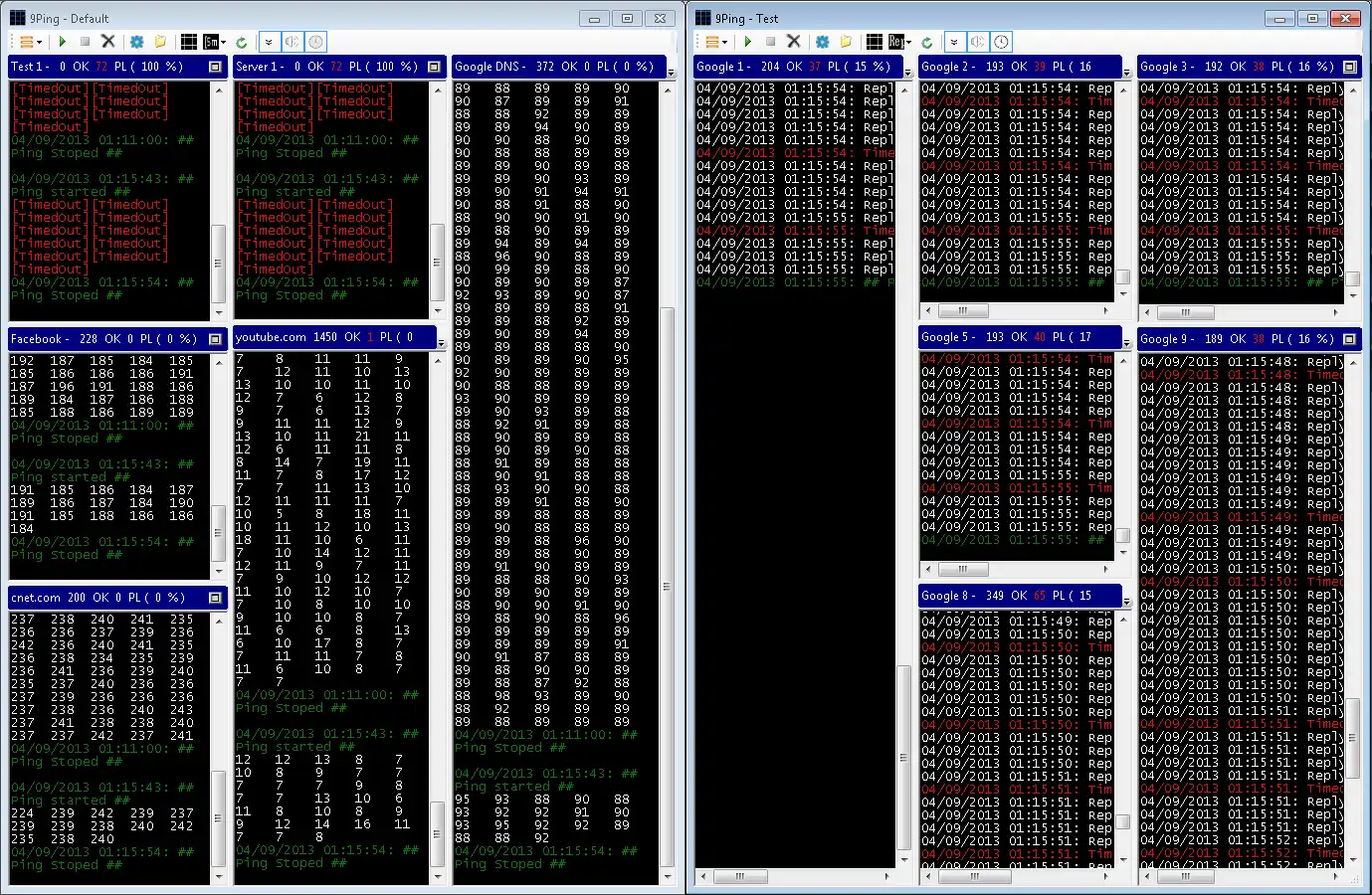Minimize the 9Ping Default window
Viewport: 1372px width, 895px height.
click(594, 18)
